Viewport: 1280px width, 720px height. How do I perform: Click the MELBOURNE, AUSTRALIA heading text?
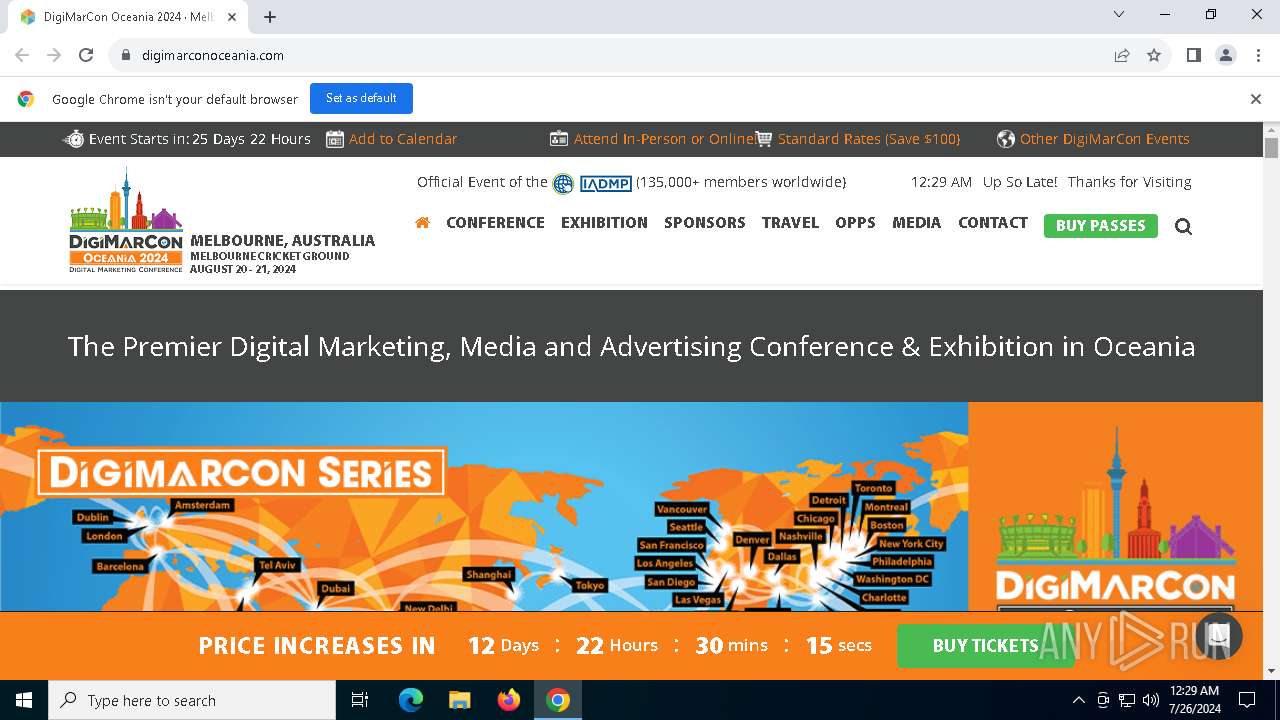click(282, 240)
